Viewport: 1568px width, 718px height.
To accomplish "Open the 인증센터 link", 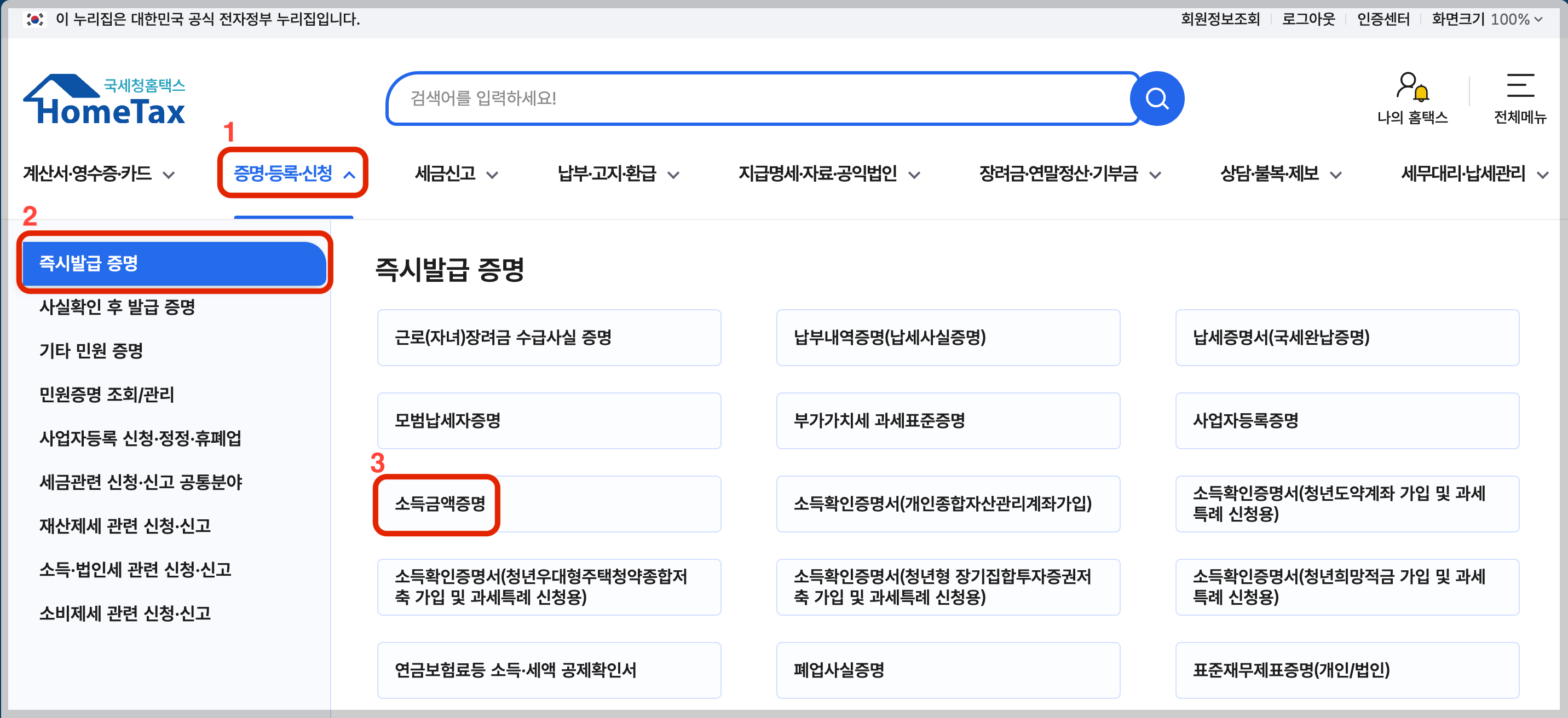I will click(1382, 20).
